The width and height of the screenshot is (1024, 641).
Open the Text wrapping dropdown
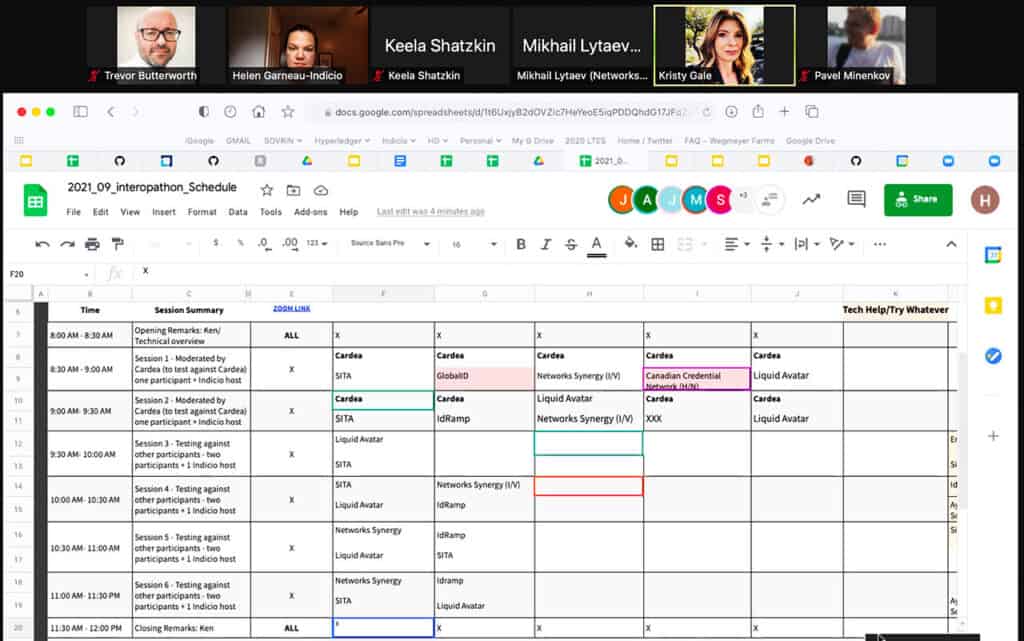[807, 244]
